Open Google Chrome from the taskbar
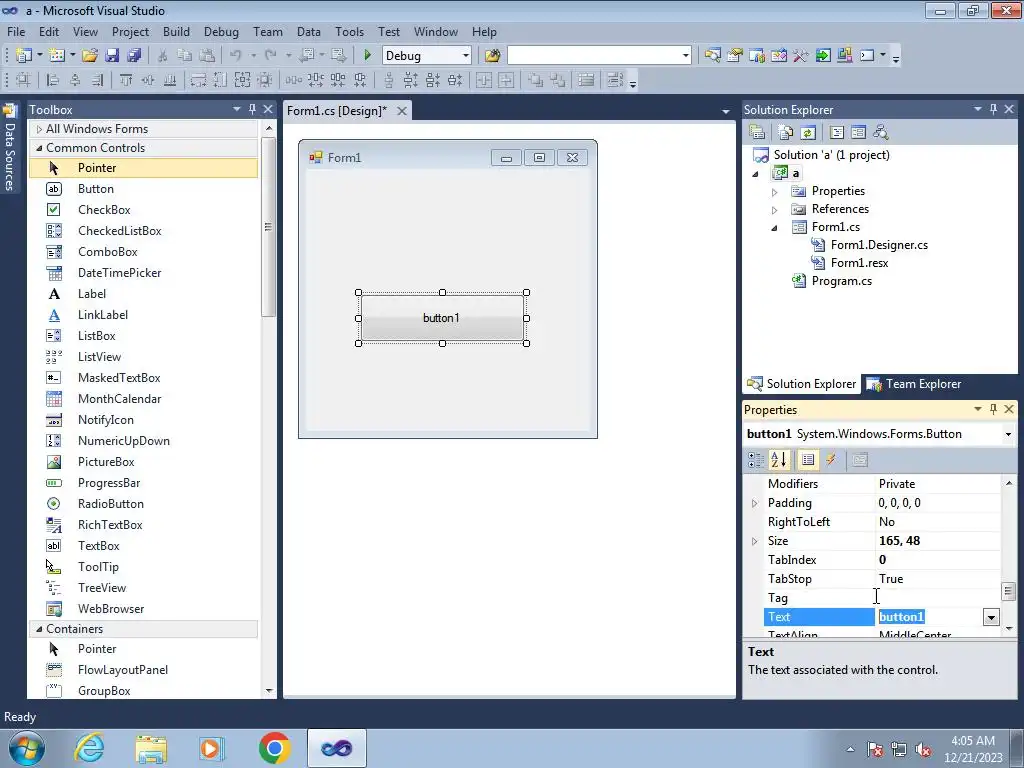The image size is (1024, 768). (x=274, y=748)
